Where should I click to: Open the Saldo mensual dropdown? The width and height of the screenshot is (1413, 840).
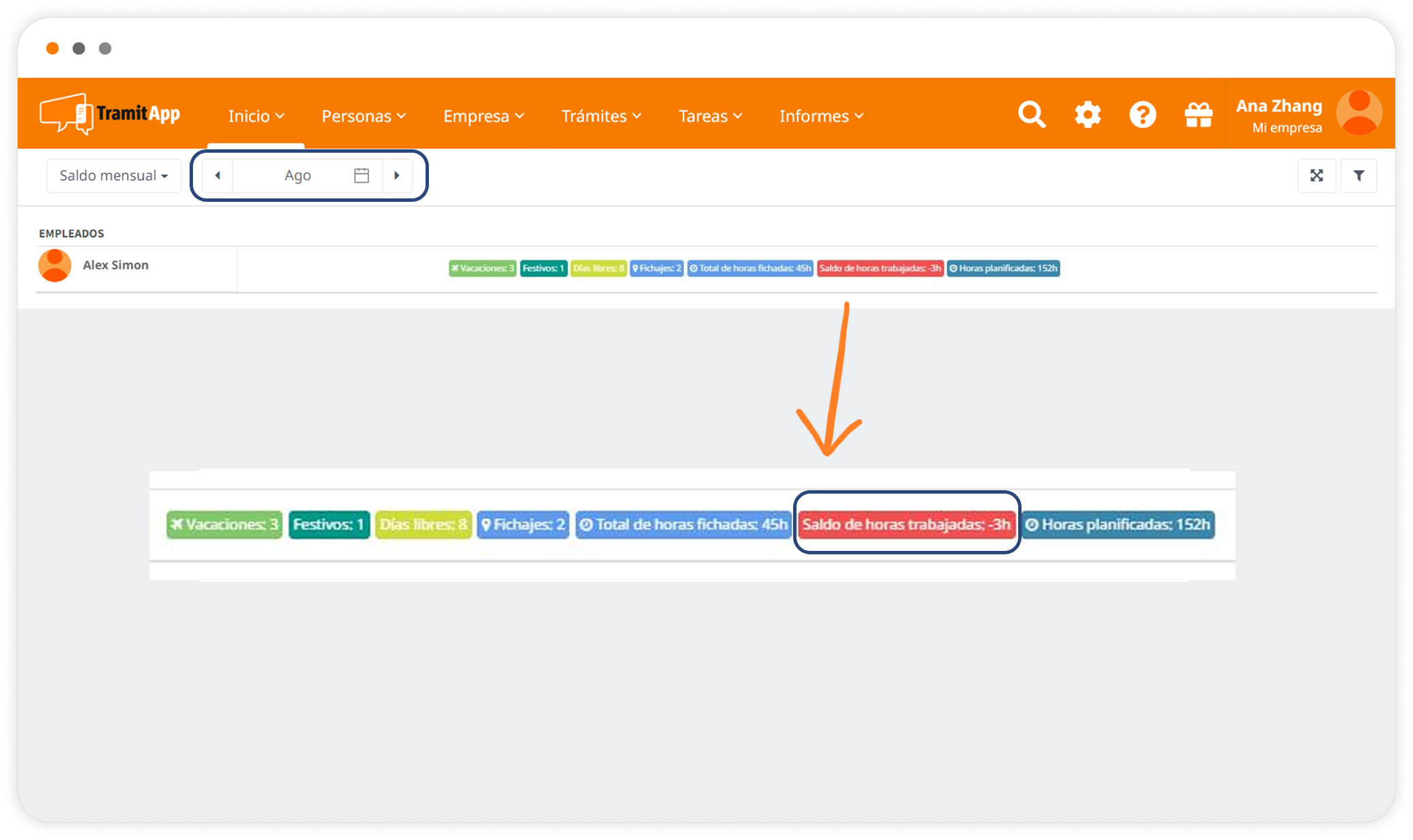click(x=113, y=176)
